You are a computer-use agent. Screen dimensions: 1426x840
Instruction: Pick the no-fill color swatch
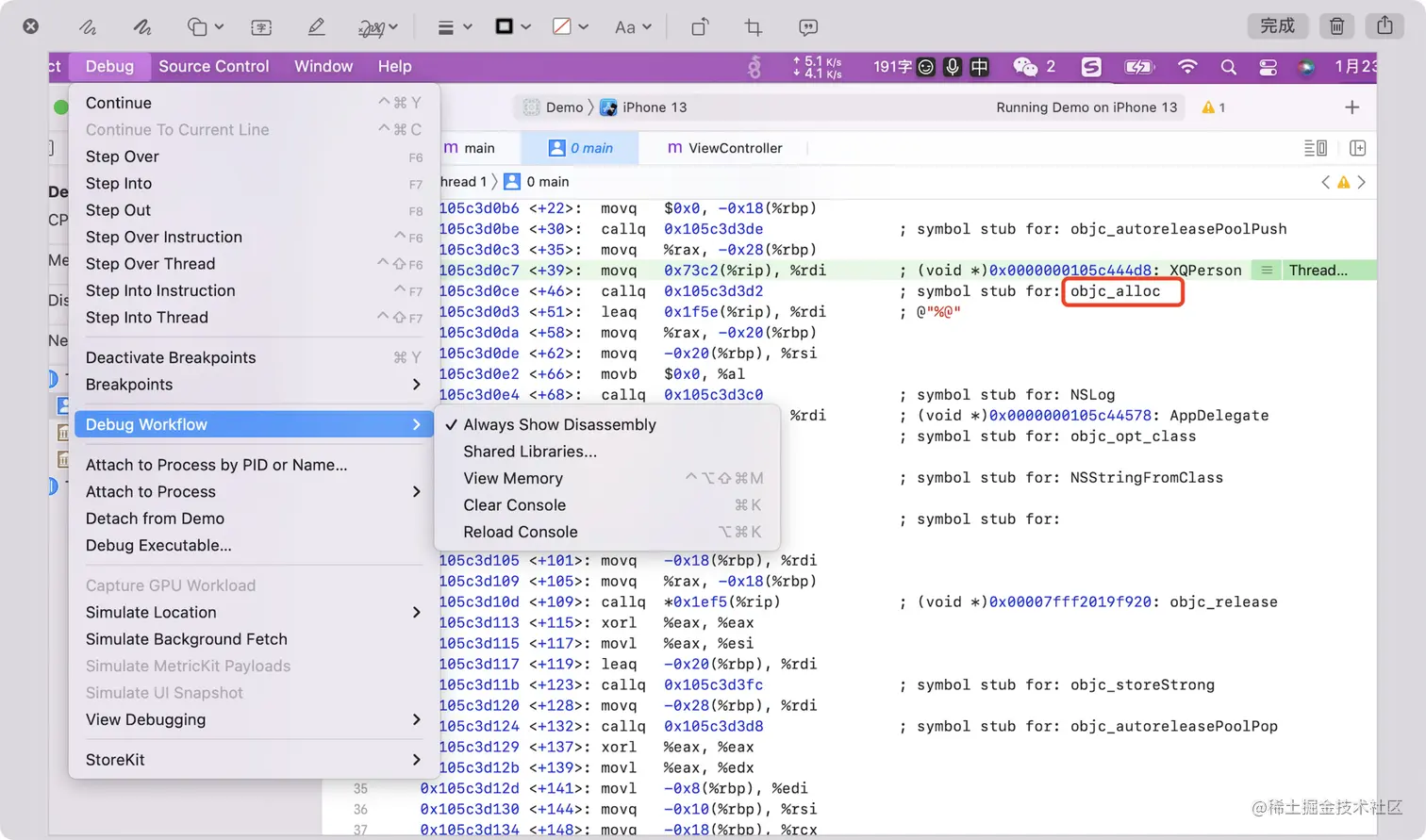coord(562,26)
